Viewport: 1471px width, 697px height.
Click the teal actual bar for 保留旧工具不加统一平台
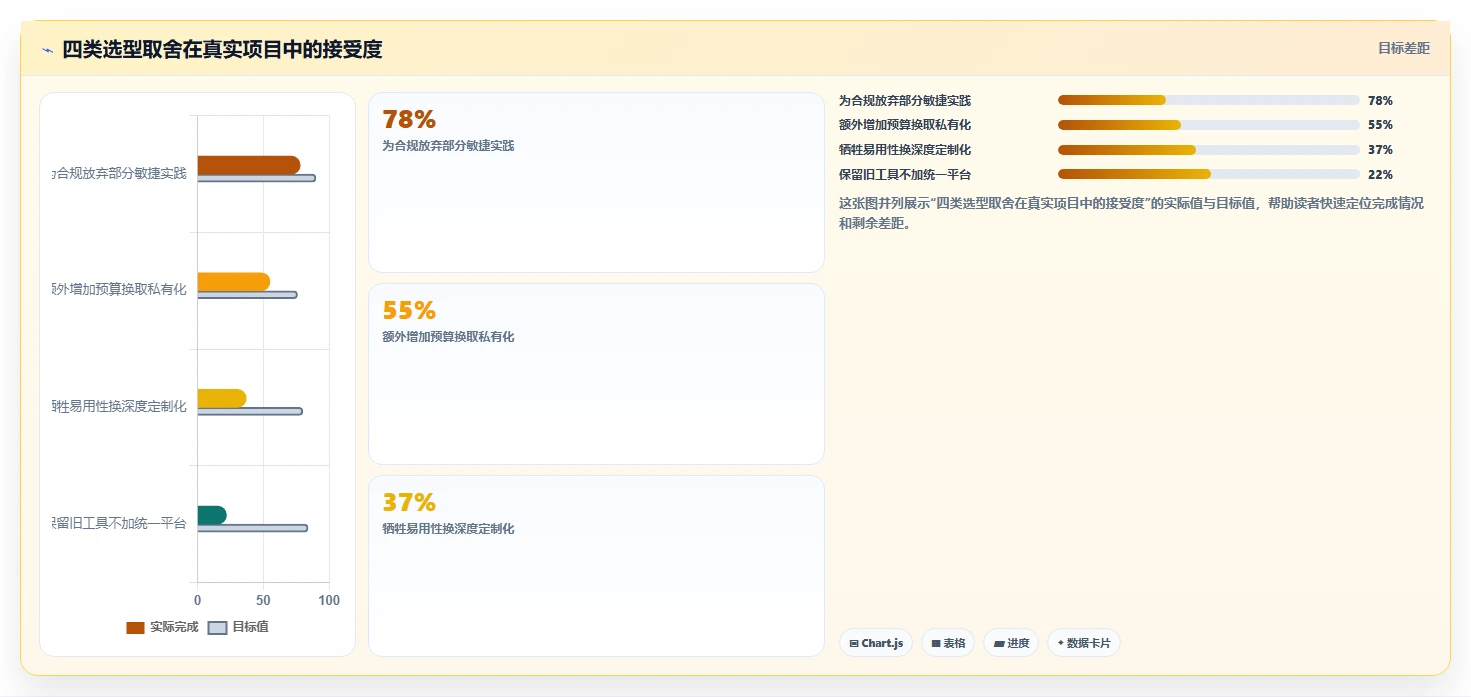211,515
